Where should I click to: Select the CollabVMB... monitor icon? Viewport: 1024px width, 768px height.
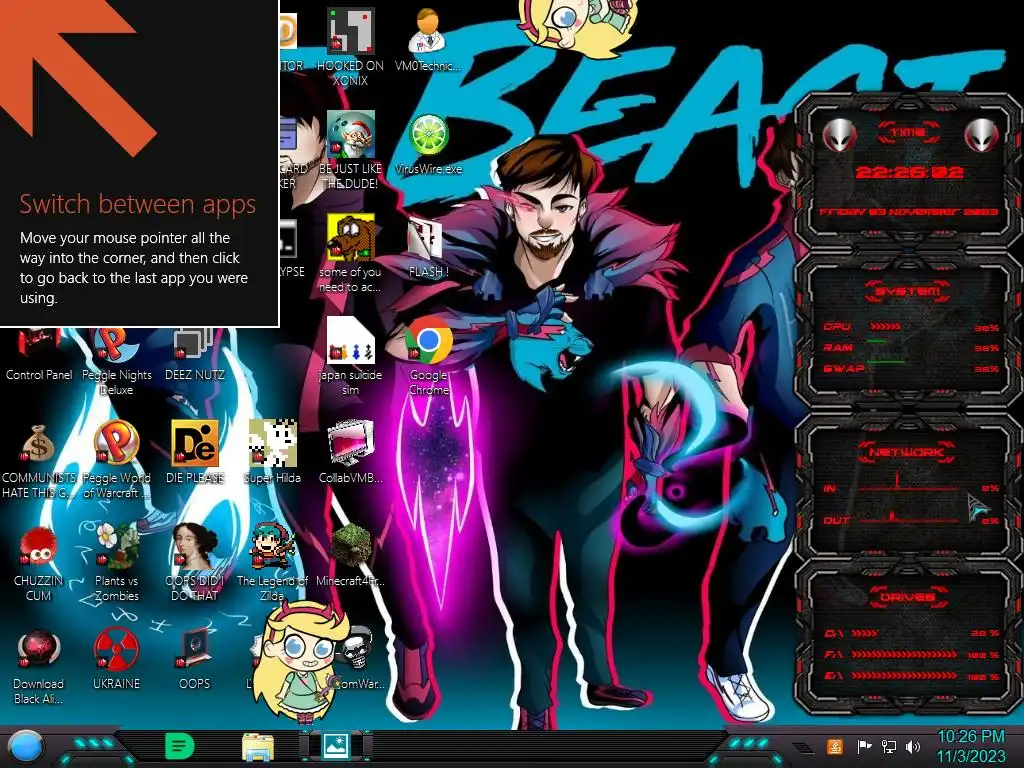(350, 452)
